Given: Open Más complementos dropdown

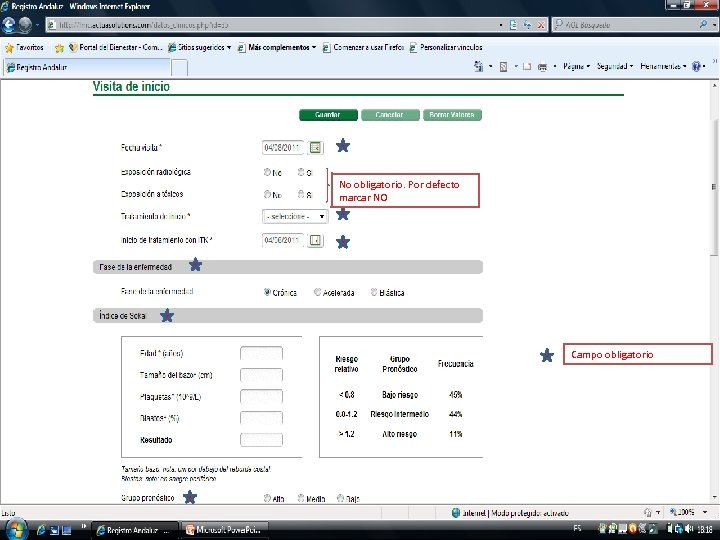Looking at the screenshot, I should tap(277, 47).
